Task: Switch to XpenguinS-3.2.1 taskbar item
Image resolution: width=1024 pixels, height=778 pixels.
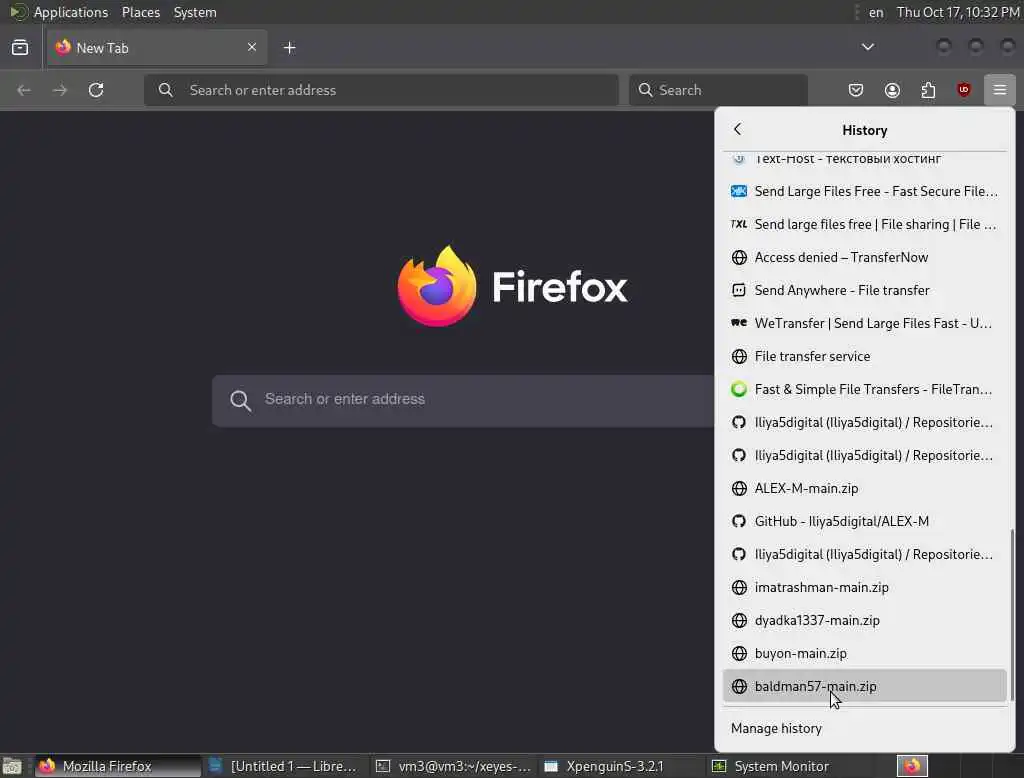Action: pyautogui.click(x=620, y=766)
